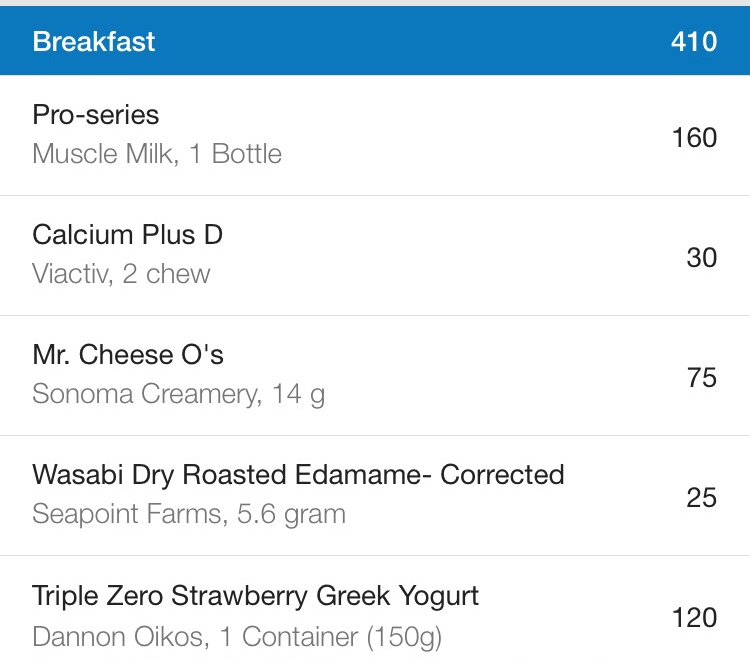
Task: Select Sonoma Creamery 14 g serving text
Action: click(178, 395)
